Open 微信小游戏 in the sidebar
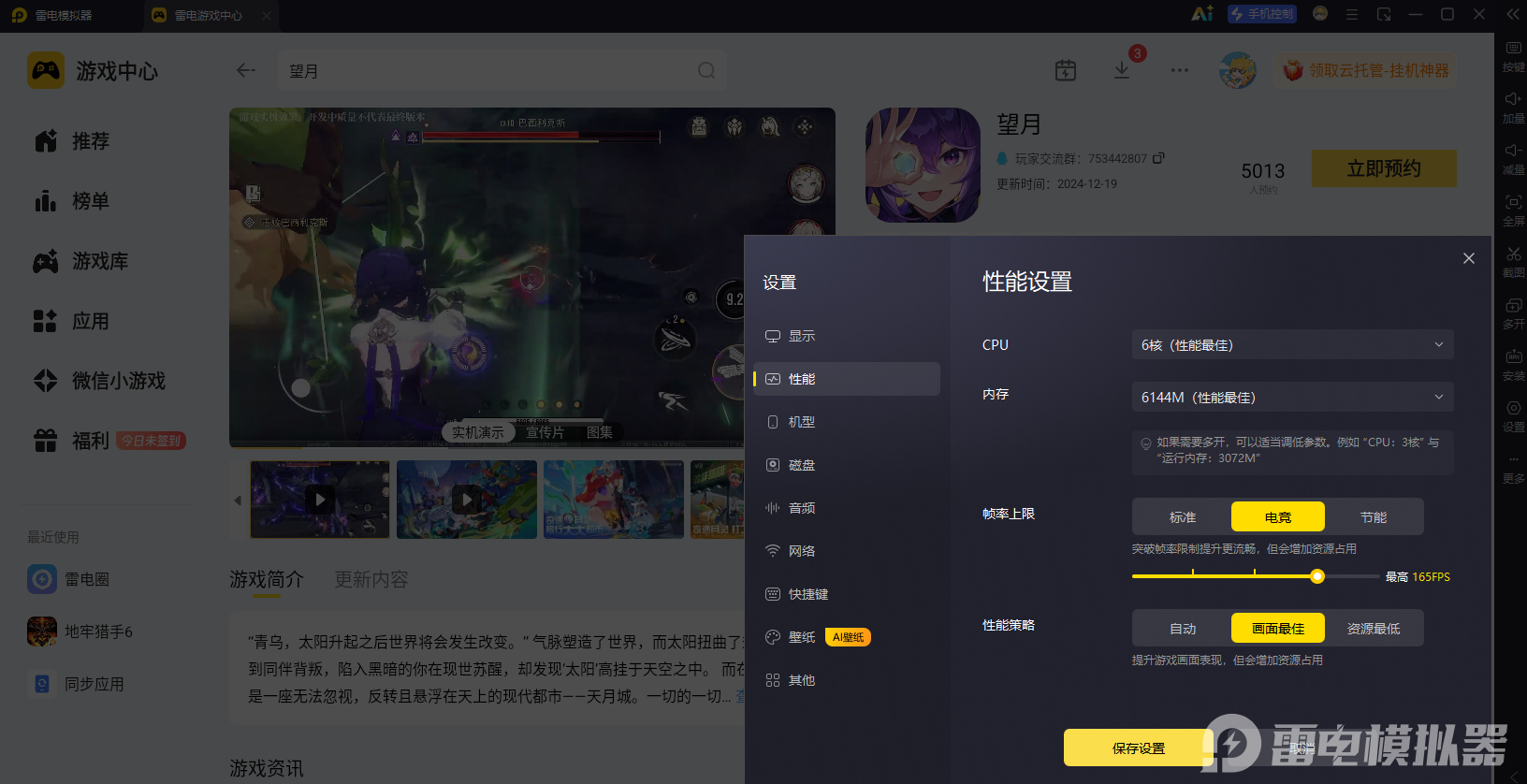 click(99, 381)
